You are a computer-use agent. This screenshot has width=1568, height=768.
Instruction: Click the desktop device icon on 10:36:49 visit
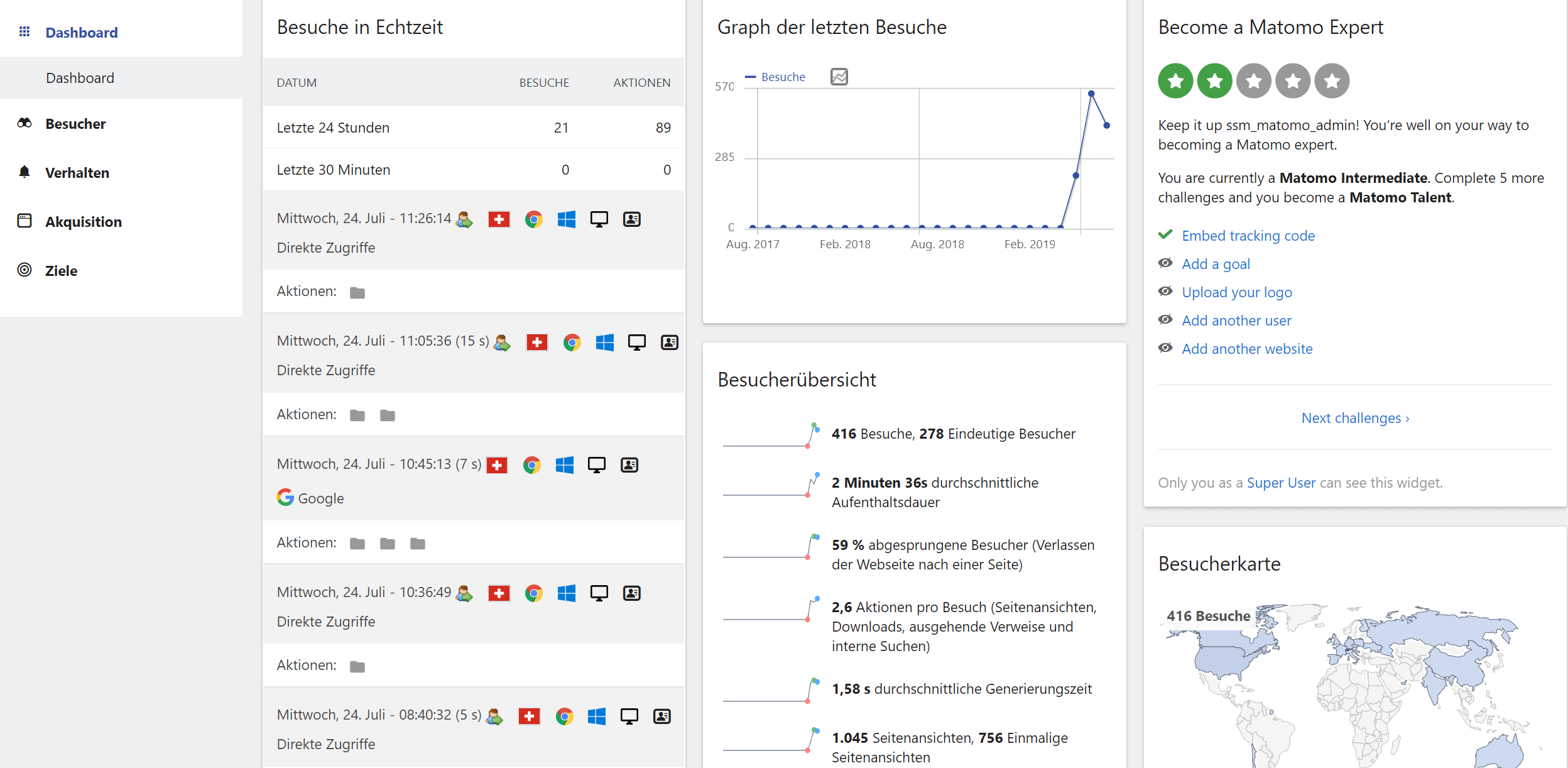point(599,593)
